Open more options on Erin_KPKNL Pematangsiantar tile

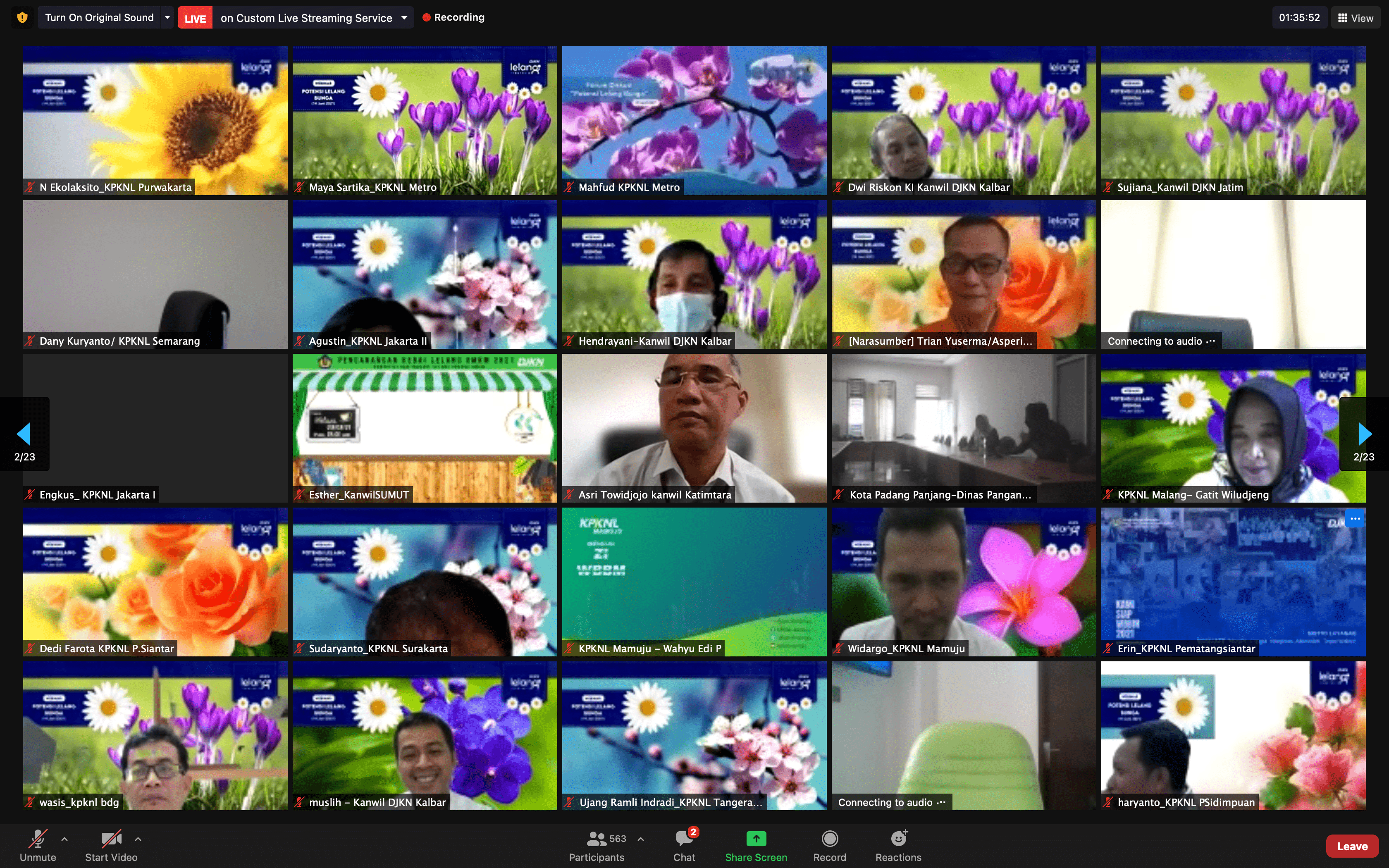coord(1355,519)
